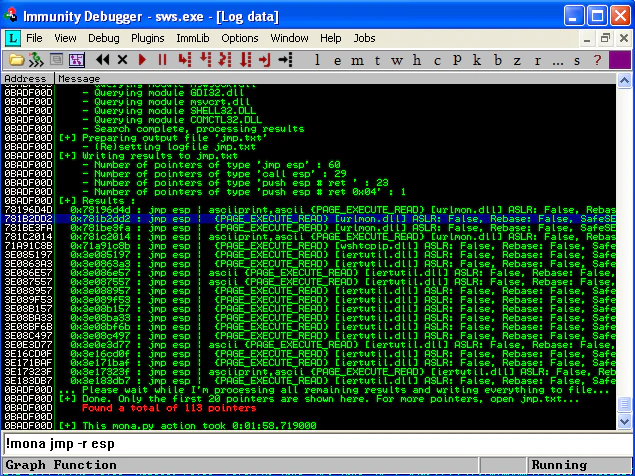The width and height of the screenshot is (635, 476).
Task: Open the Plugins menu
Action: pos(147,38)
